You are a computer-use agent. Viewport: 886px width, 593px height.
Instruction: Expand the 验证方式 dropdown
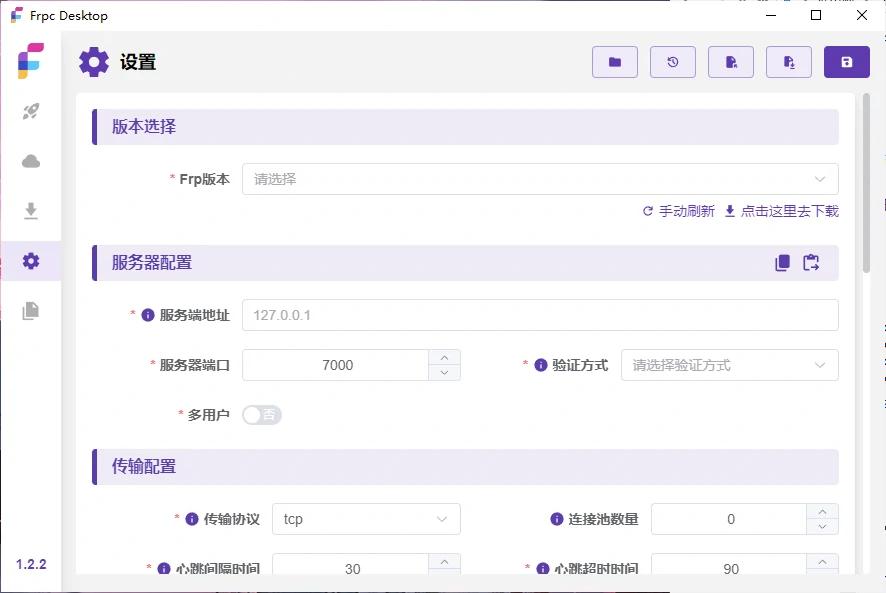(x=729, y=365)
